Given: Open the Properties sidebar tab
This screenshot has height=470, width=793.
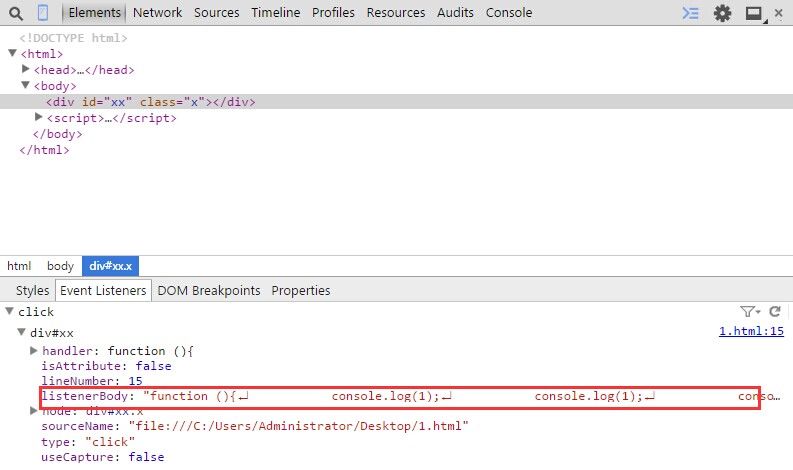Looking at the screenshot, I should [x=301, y=291].
